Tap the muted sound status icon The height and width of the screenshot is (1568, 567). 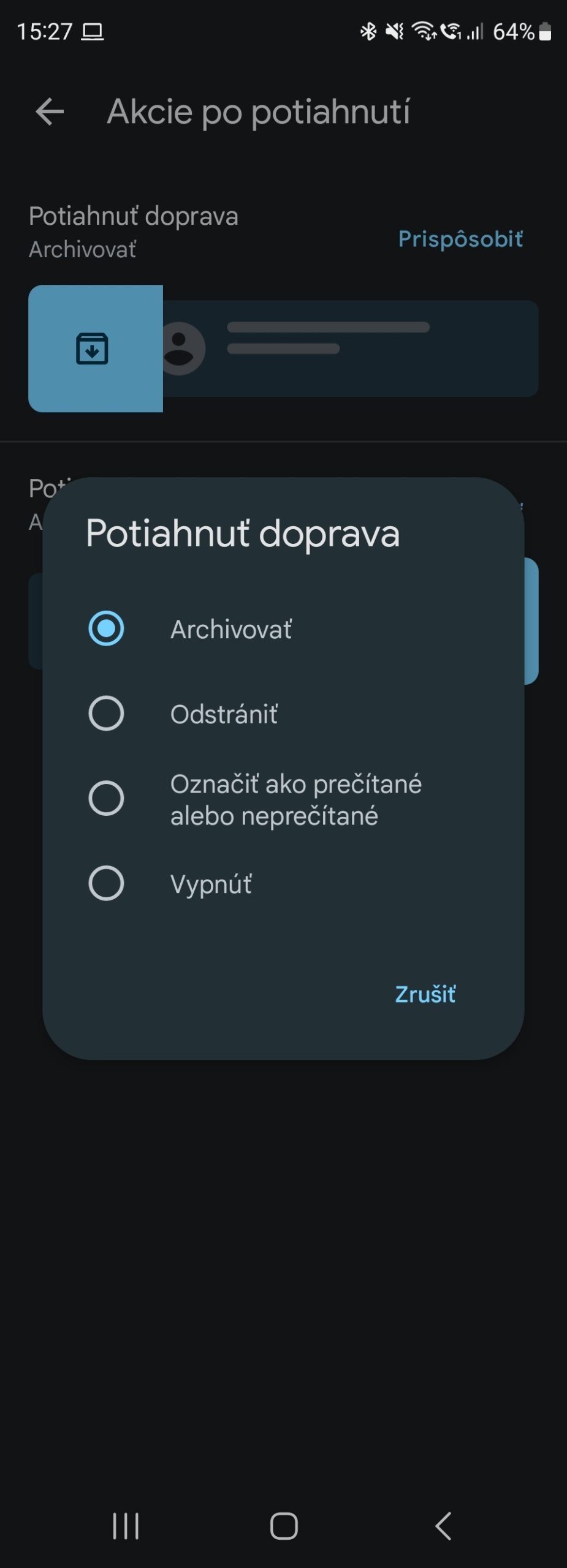pyautogui.click(x=395, y=31)
